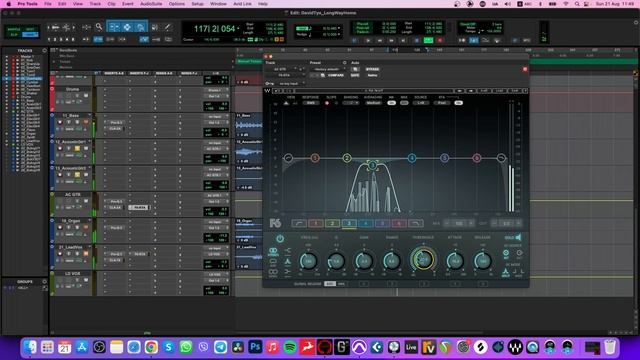The width and height of the screenshot is (640, 360).
Task: Click the transport Play button
Action: (368, 40)
